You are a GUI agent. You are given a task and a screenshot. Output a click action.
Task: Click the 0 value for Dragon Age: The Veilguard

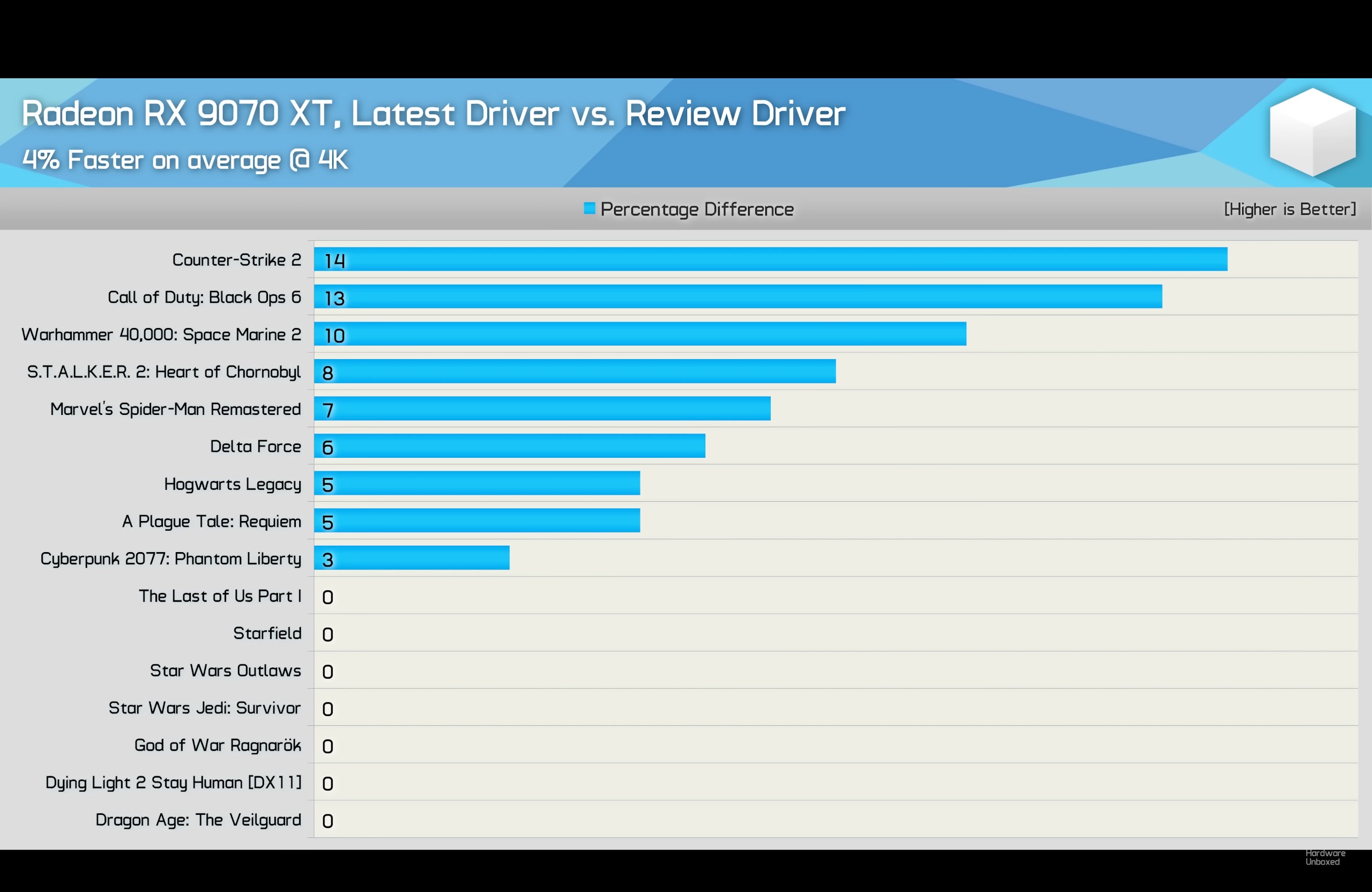pyautogui.click(x=327, y=821)
